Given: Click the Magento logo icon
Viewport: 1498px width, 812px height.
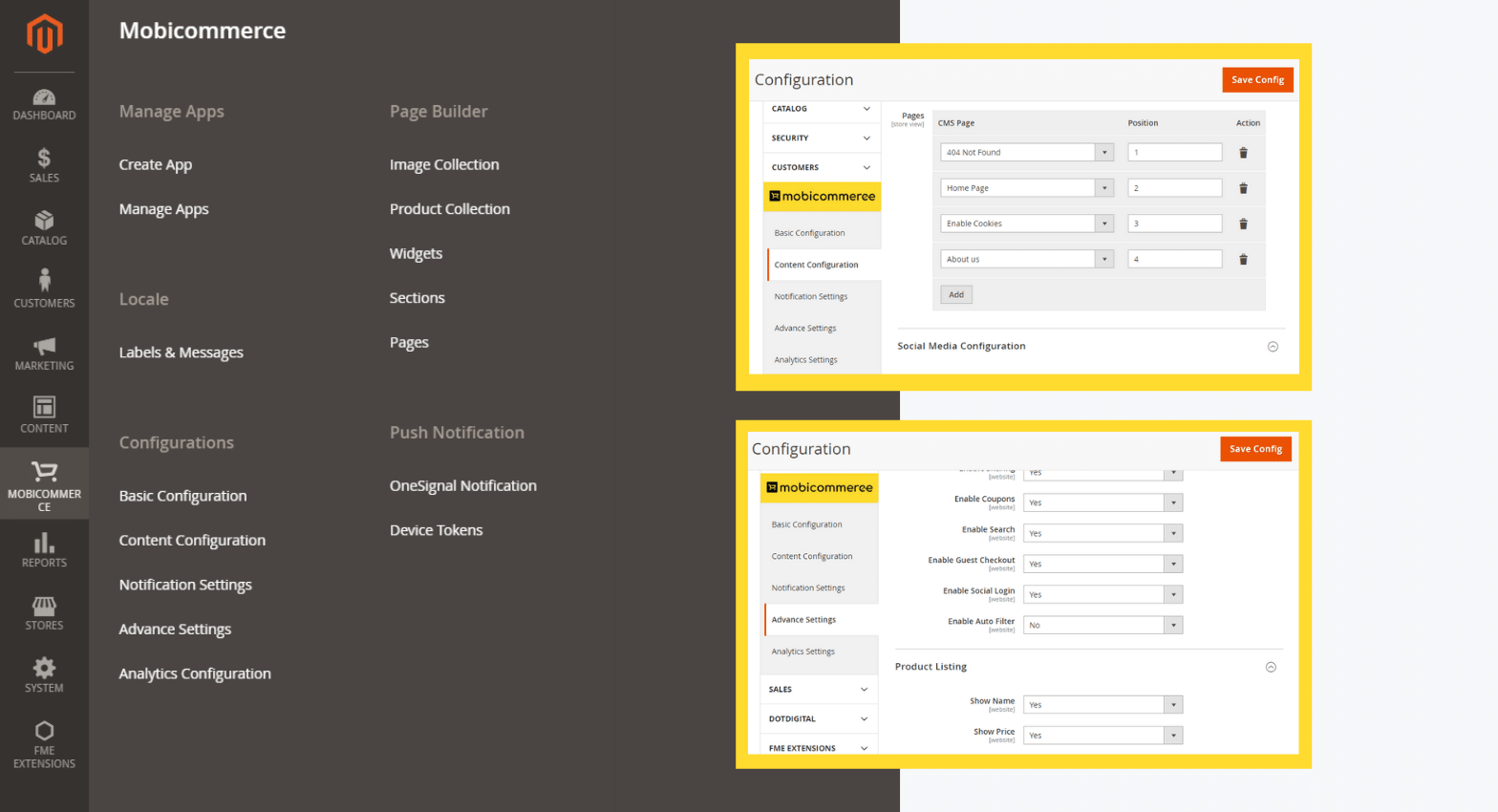Looking at the screenshot, I should click(44, 34).
